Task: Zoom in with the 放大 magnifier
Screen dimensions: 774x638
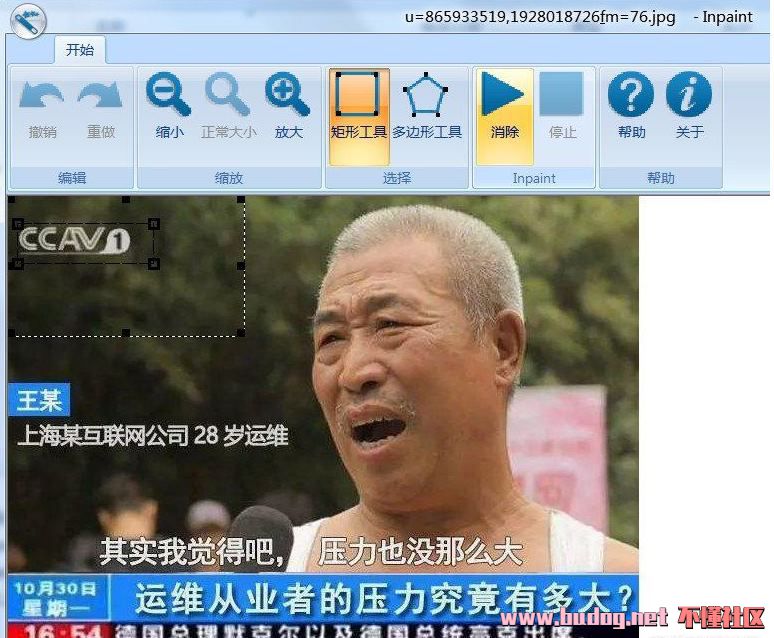Action: (x=288, y=97)
